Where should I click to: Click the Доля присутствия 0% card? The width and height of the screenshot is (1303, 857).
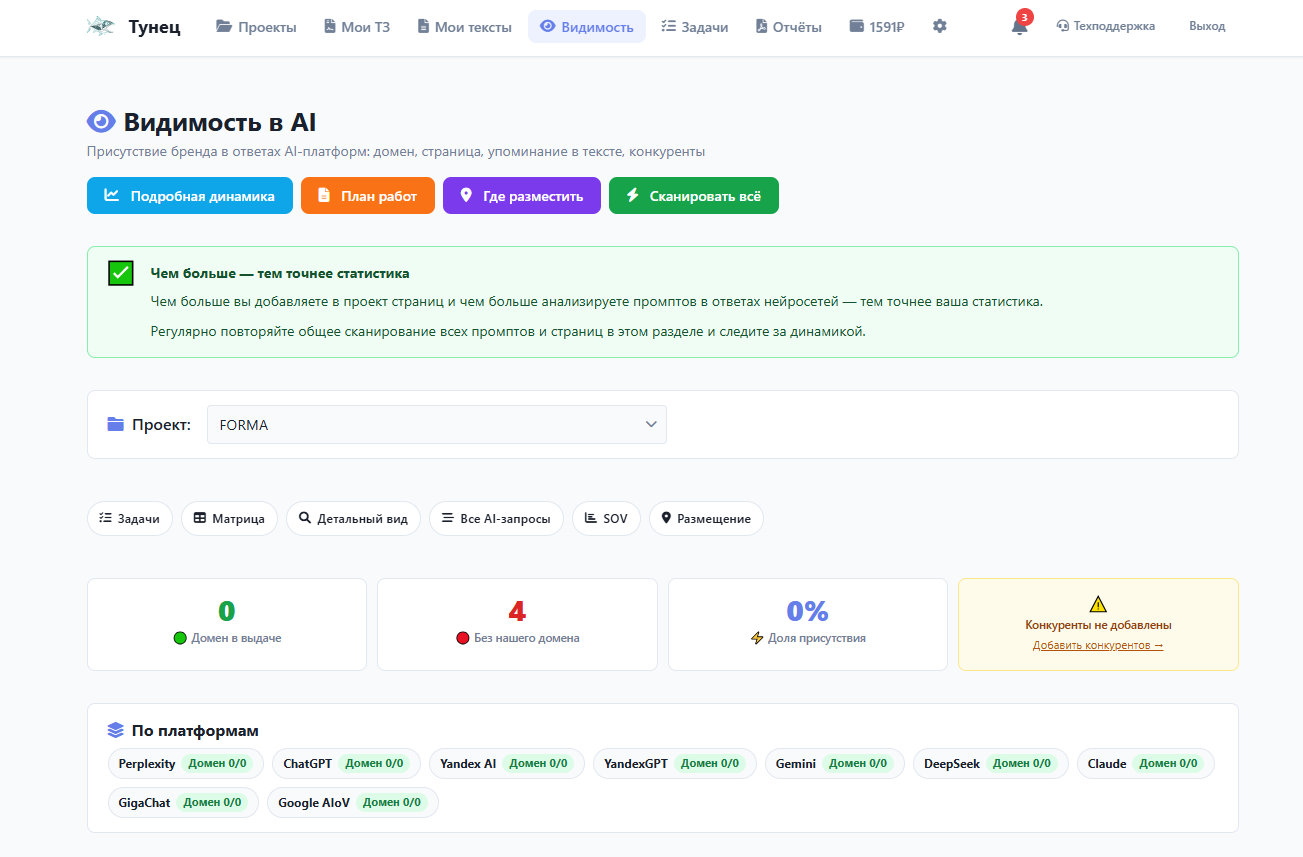click(x=808, y=624)
